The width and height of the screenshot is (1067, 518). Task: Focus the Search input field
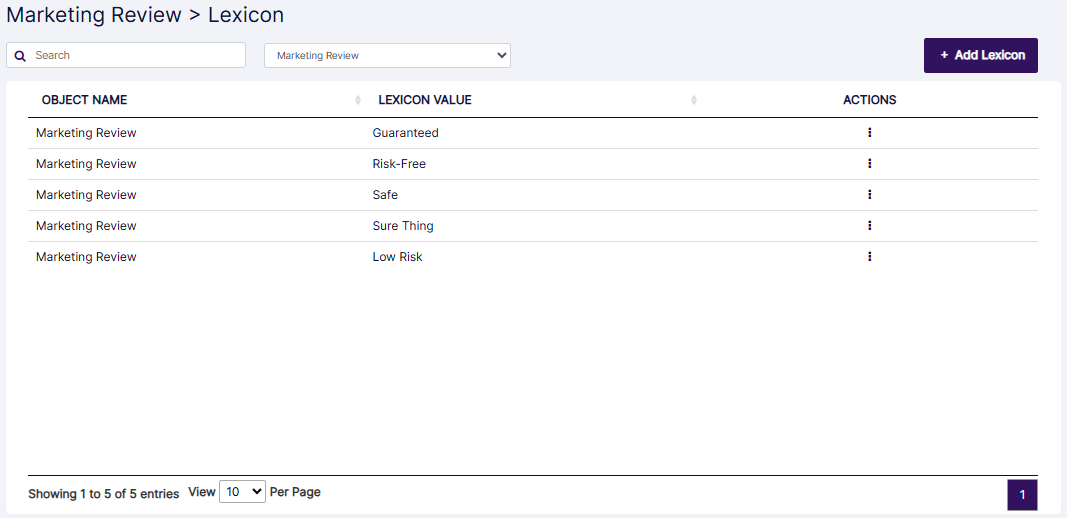pos(126,55)
